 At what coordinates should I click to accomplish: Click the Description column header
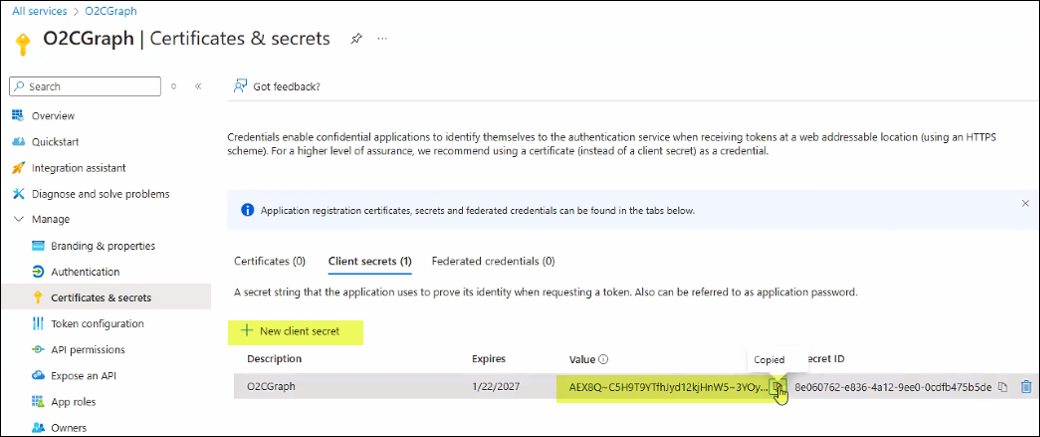tap(274, 359)
